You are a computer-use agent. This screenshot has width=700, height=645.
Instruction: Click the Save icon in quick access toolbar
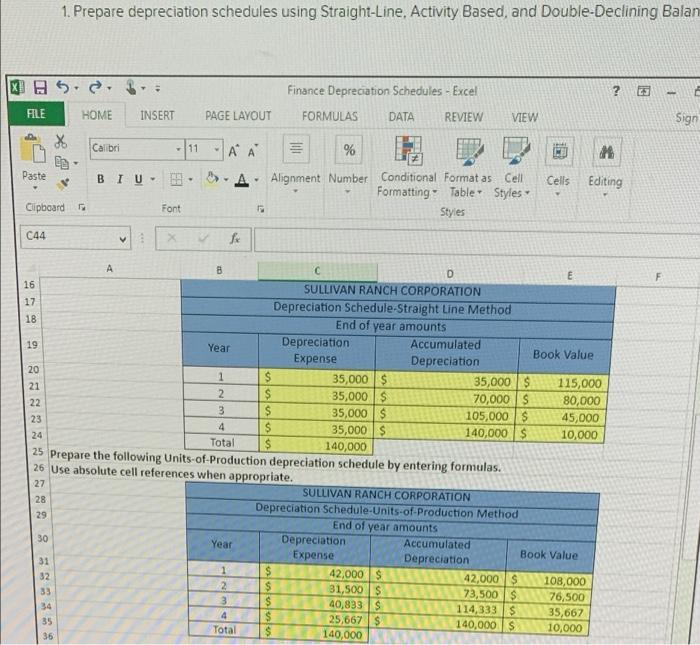point(41,87)
